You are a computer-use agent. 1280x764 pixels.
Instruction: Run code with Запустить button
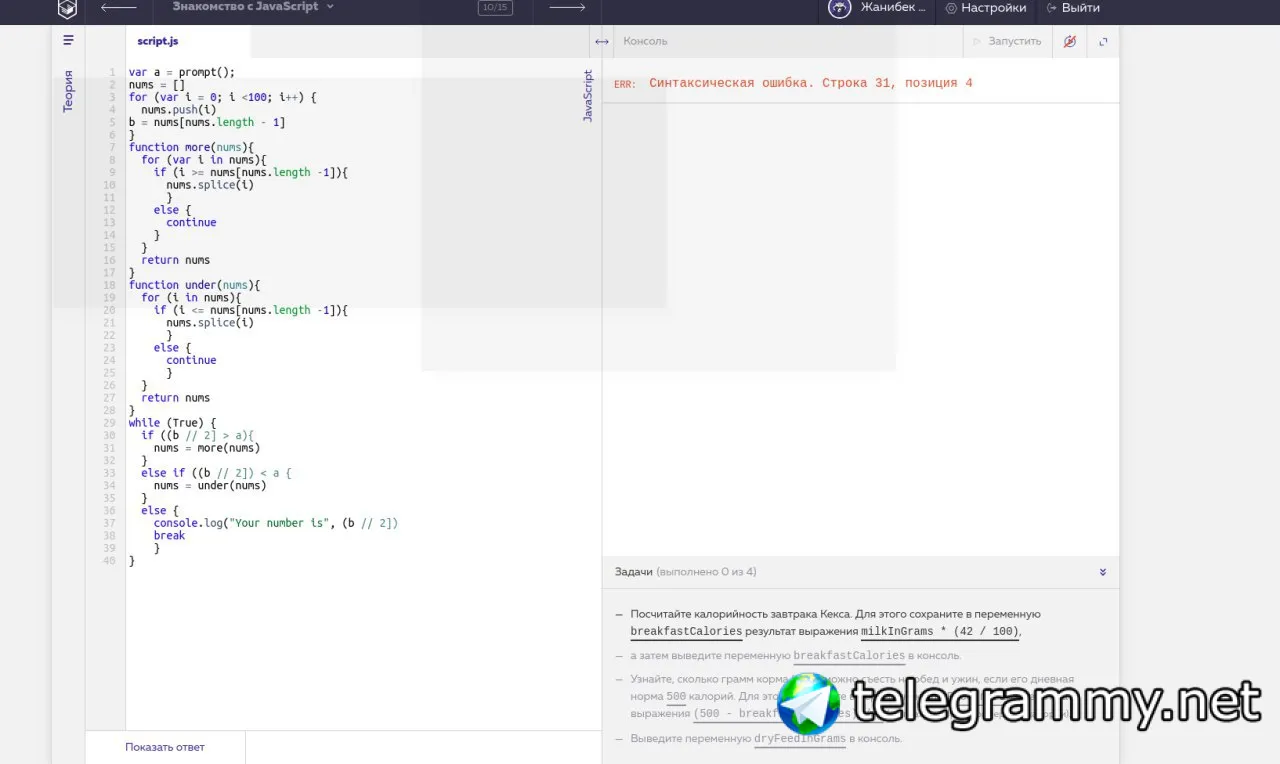tap(1007, 42)
